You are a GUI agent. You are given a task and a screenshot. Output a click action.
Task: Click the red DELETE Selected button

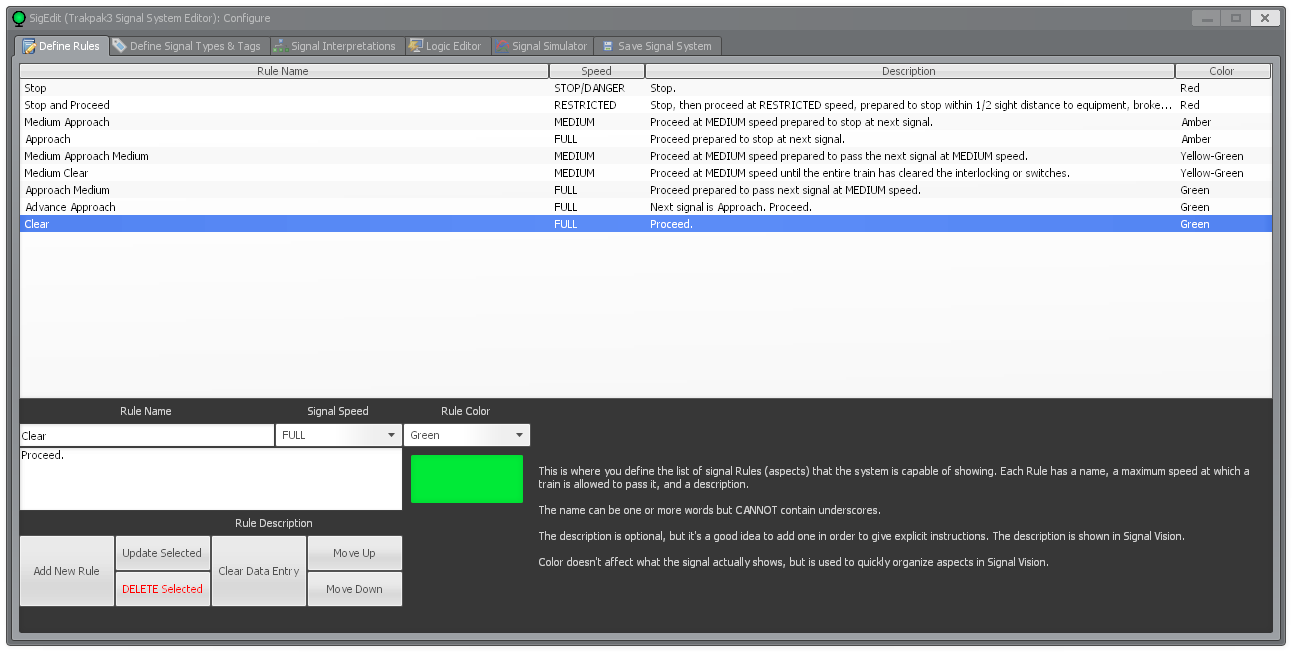[x=162, y=589]
